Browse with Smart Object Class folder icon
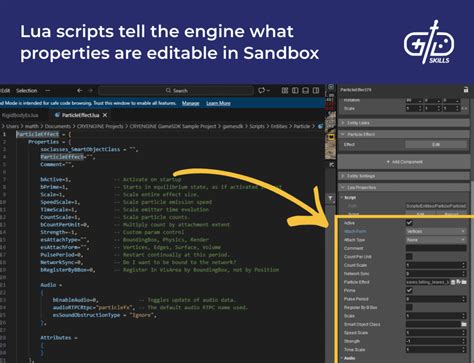474x363 pixels. tap(464, 324)
